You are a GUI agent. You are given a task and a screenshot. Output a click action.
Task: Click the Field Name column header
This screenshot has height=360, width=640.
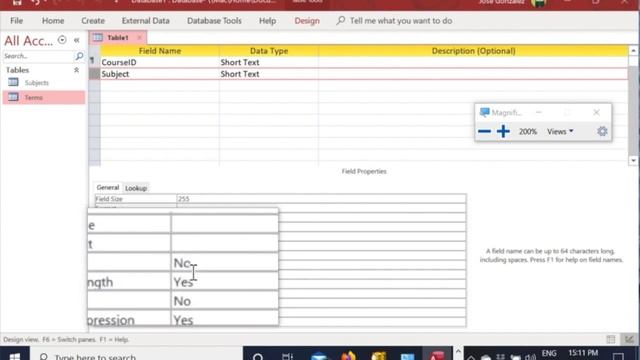[x=160, y=51]
